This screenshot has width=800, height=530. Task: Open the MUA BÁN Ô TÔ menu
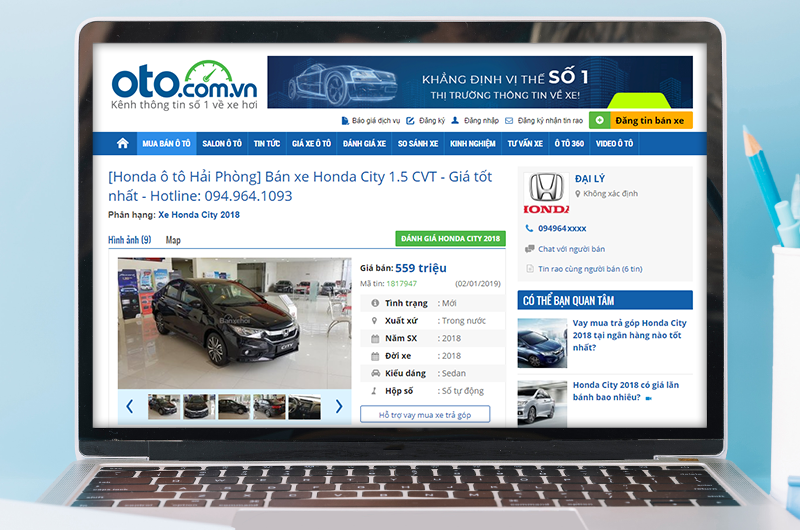click(166, 144)
